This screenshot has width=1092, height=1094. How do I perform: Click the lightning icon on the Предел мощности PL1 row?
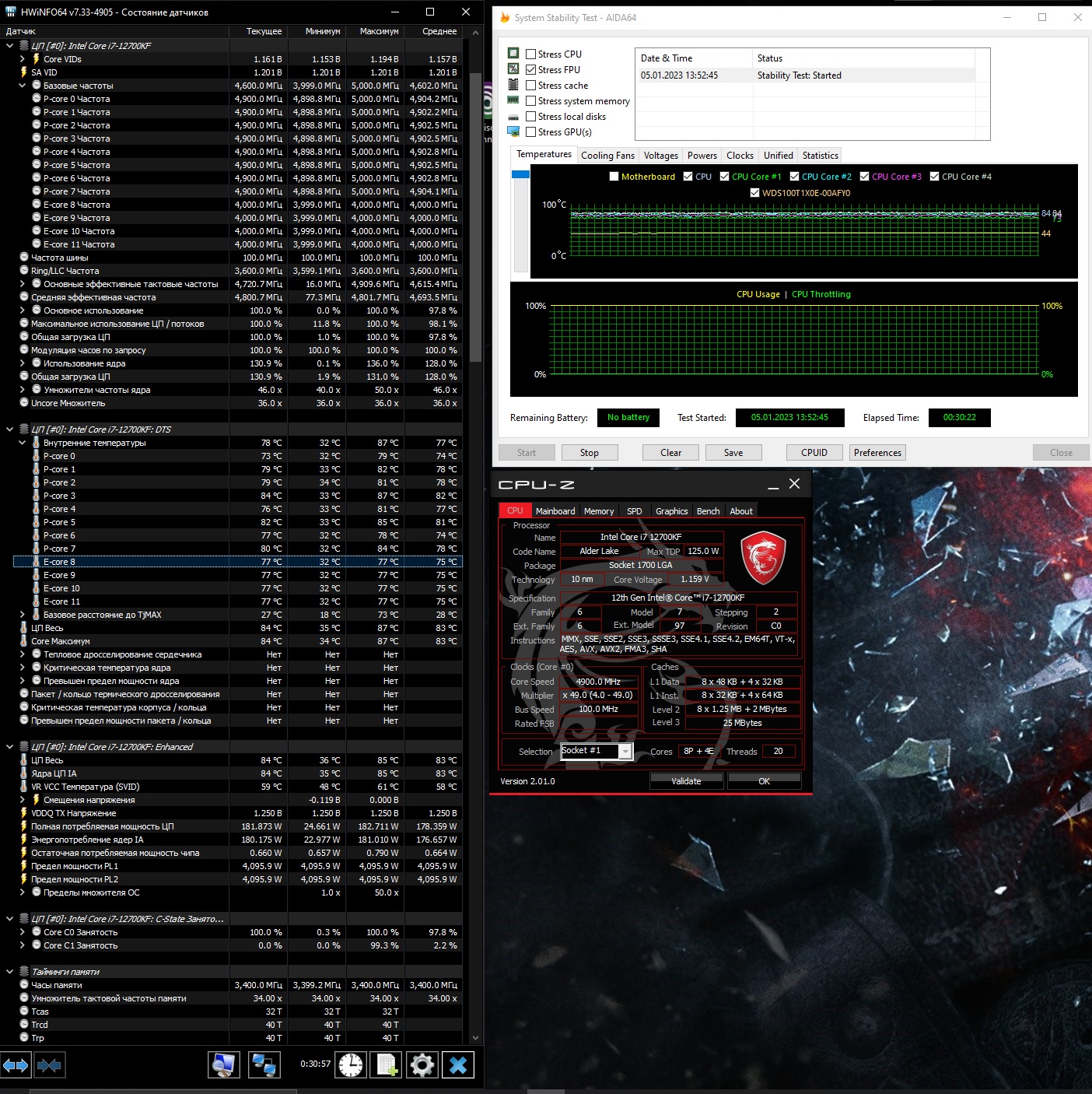(x=24, y=866)
